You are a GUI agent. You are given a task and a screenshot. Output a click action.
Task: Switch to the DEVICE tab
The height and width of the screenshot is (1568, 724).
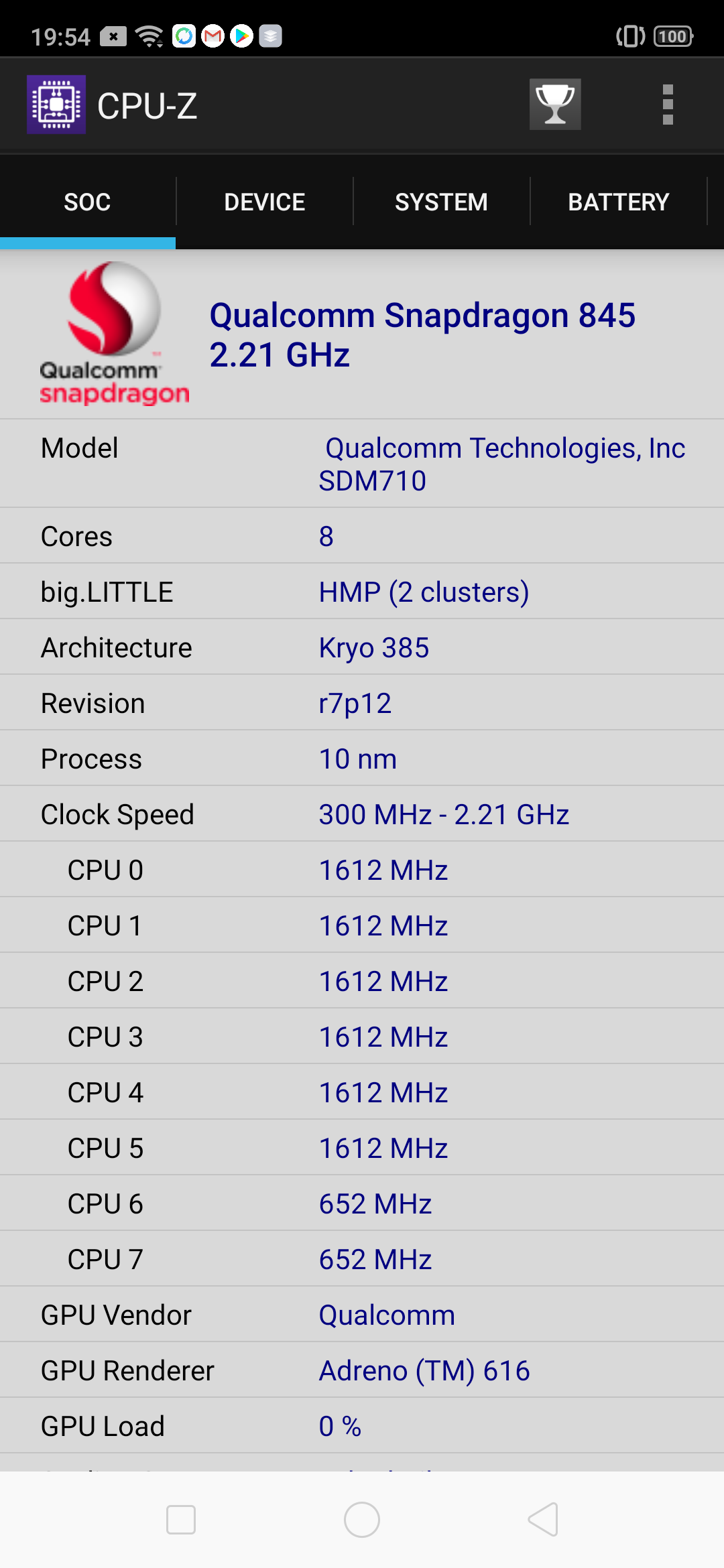coord(265,202)
